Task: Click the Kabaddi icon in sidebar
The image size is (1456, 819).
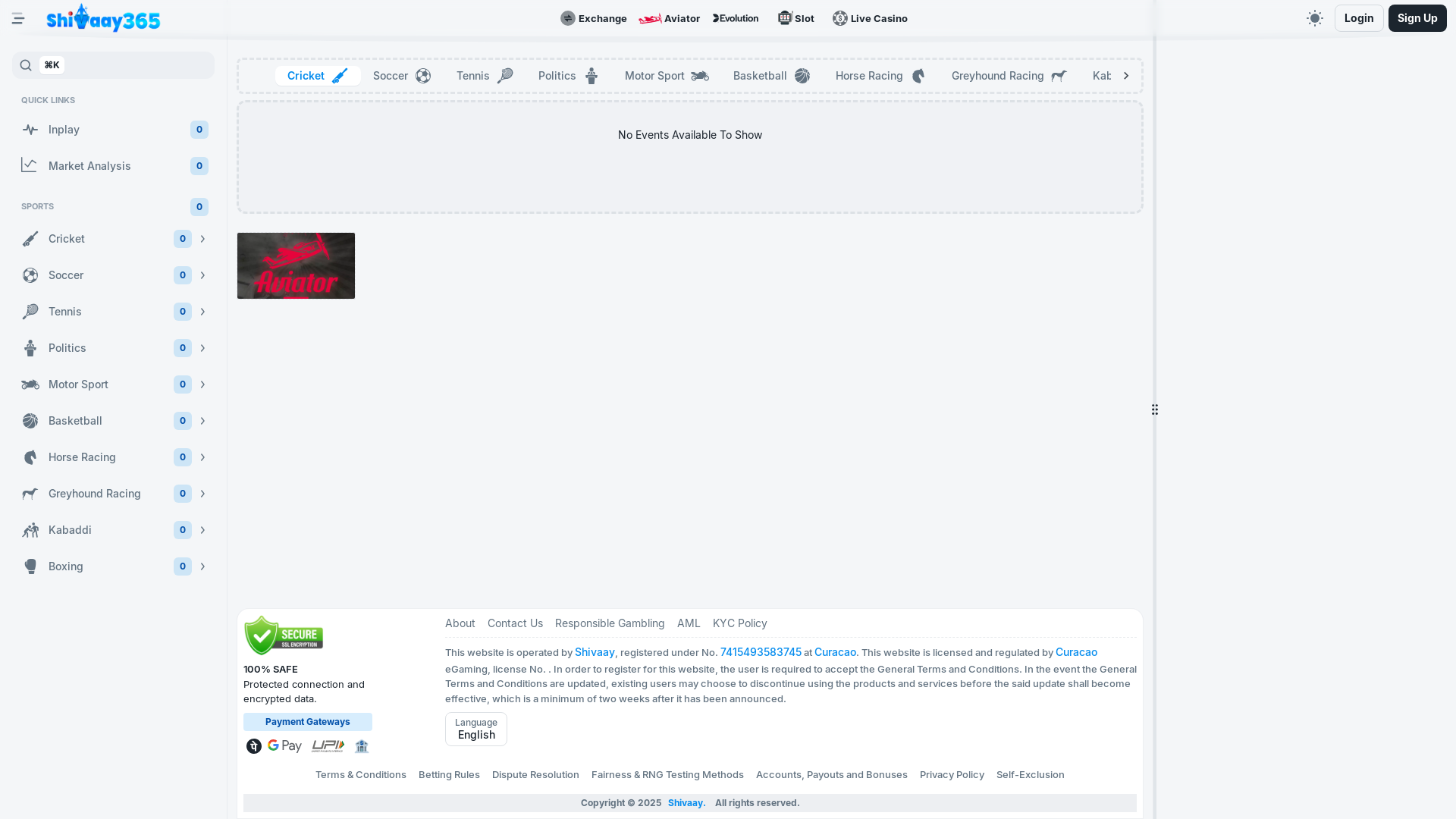Action: click(x=30, y=530)
